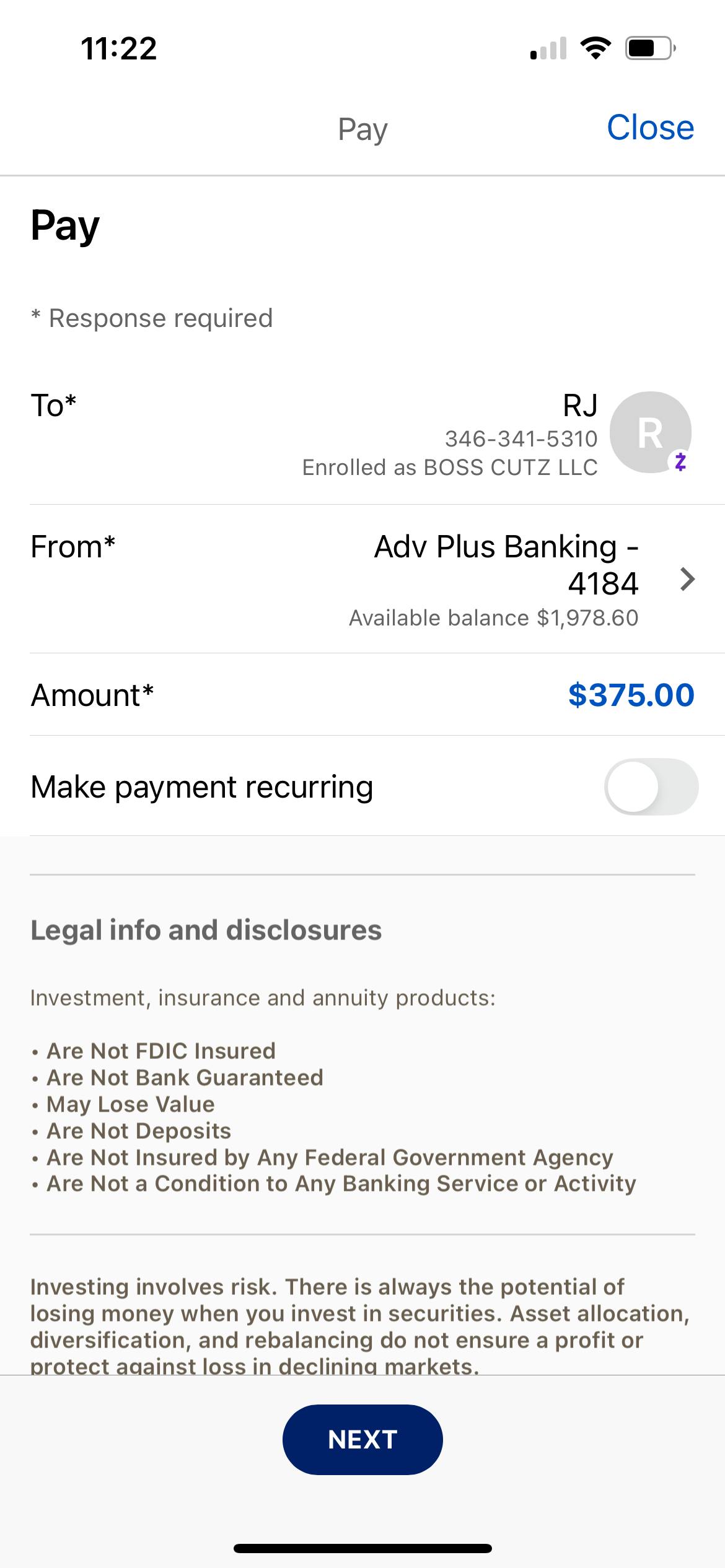The width and height of the screenshot is (725, 1568).
Task: Tap the home indicator bar
Action: tap(362, 1548)
